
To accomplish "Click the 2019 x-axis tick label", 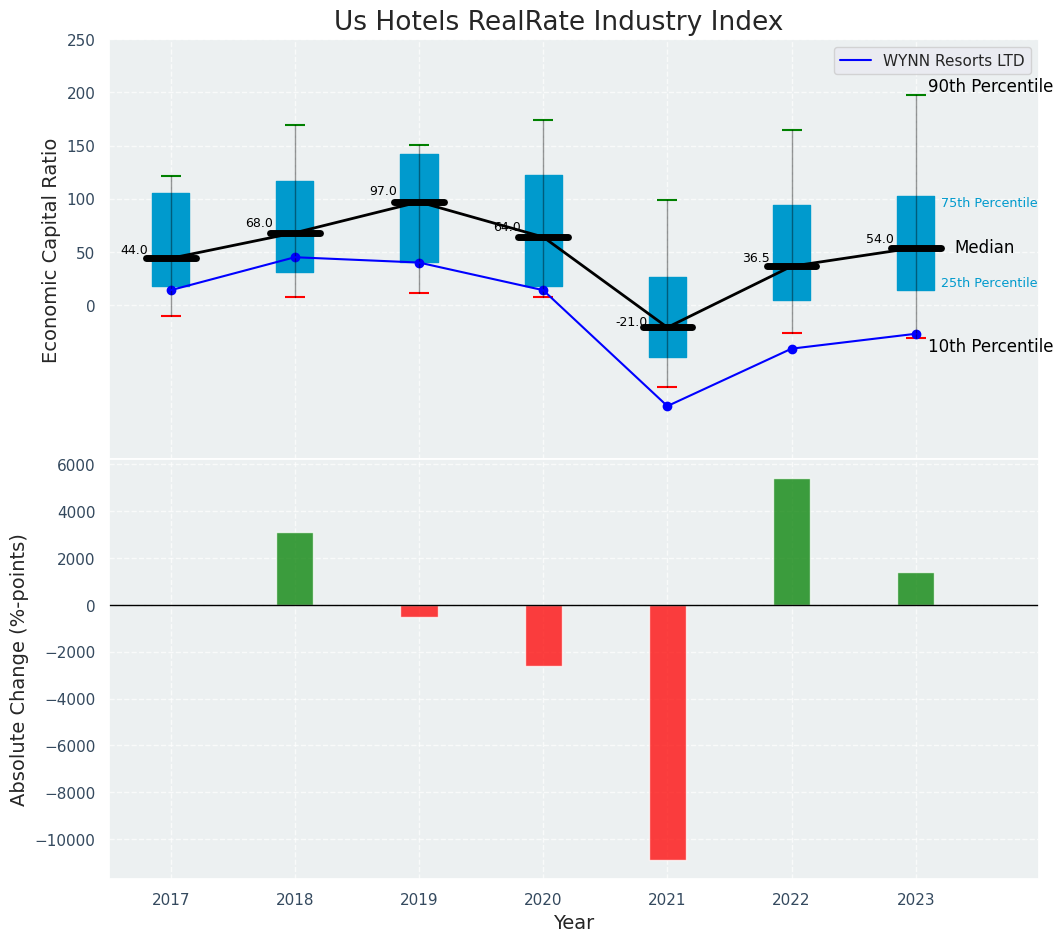I will tap(419, 899).
